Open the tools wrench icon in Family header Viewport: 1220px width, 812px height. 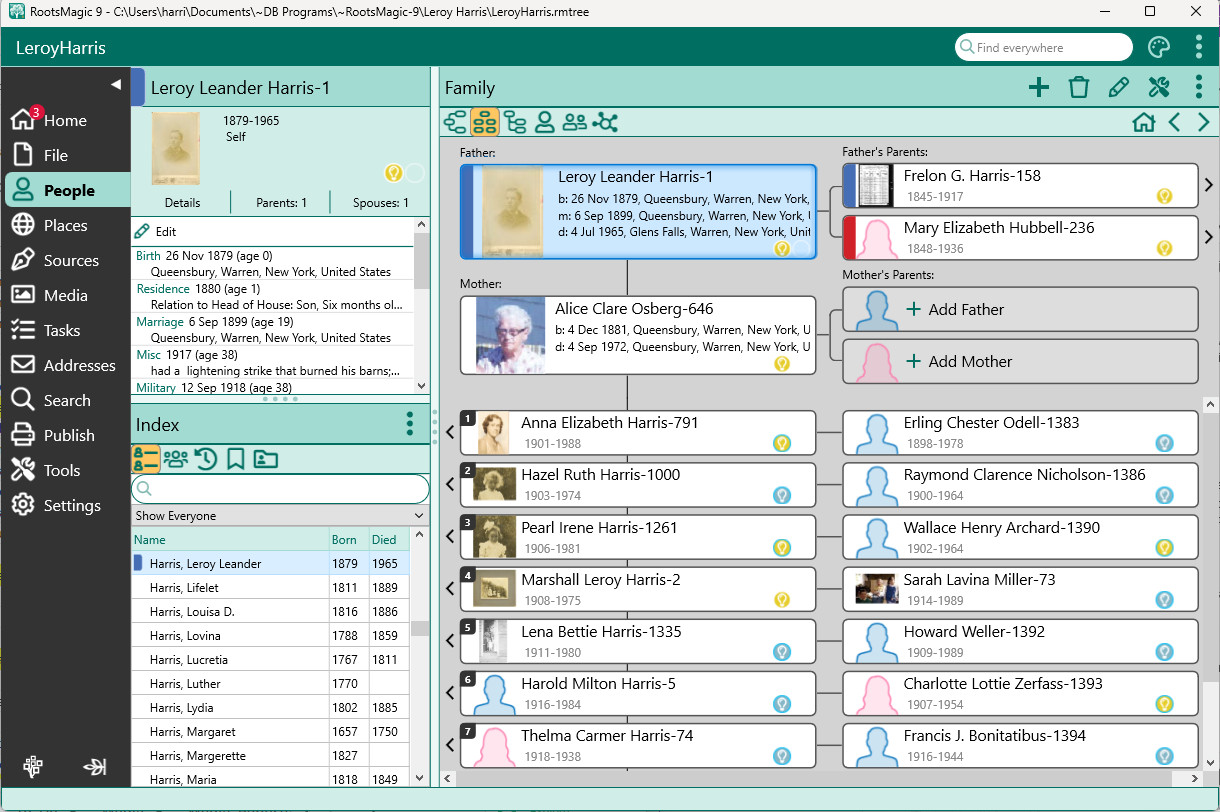tap(1158, 88)
